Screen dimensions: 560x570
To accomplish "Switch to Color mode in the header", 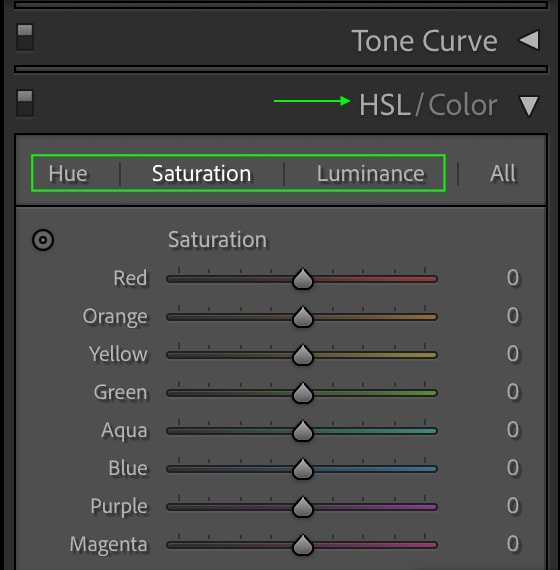I will pos(463,105).
